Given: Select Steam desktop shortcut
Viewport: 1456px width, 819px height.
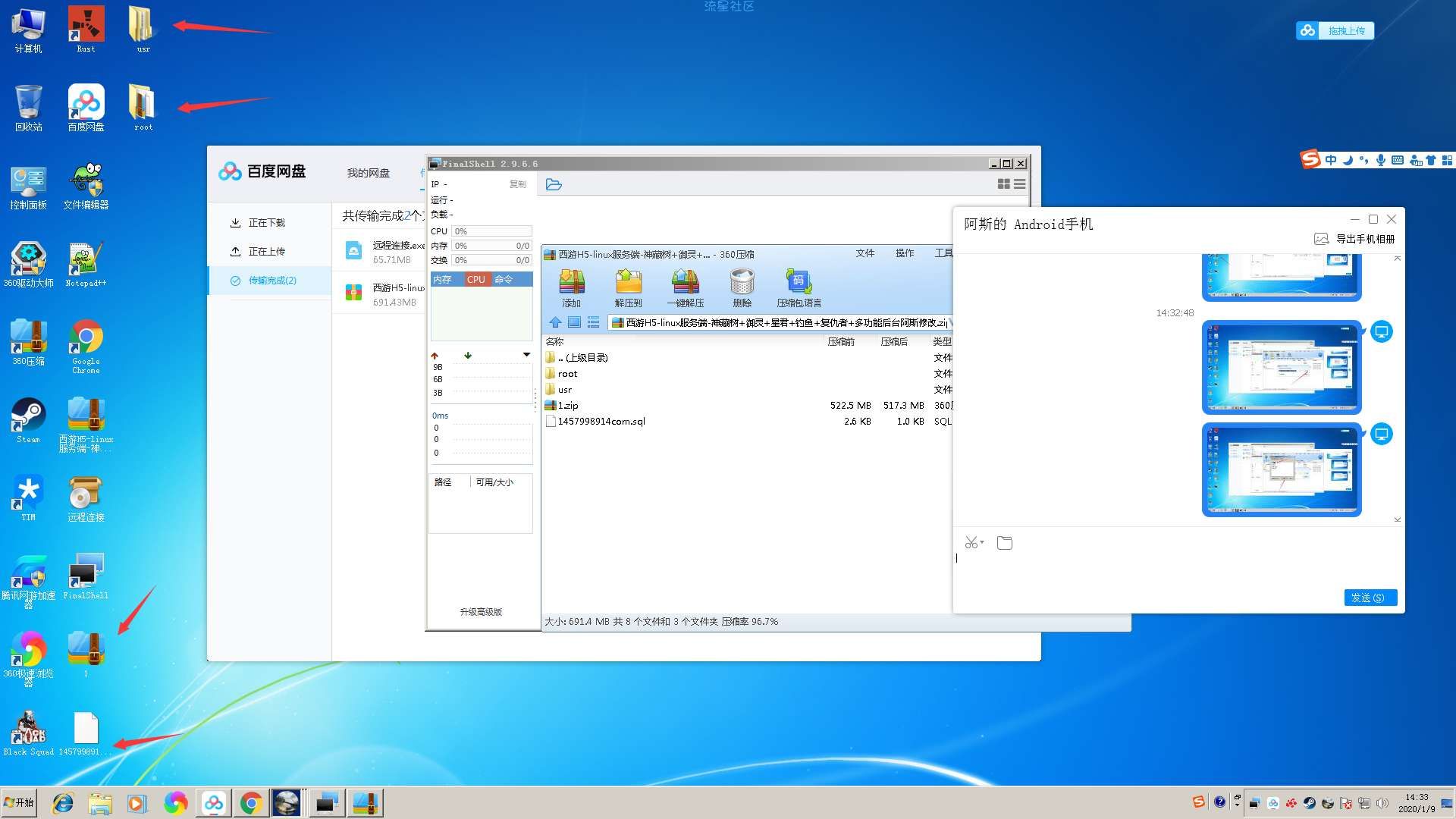Looking at the screenshot, I should [28, 421].
